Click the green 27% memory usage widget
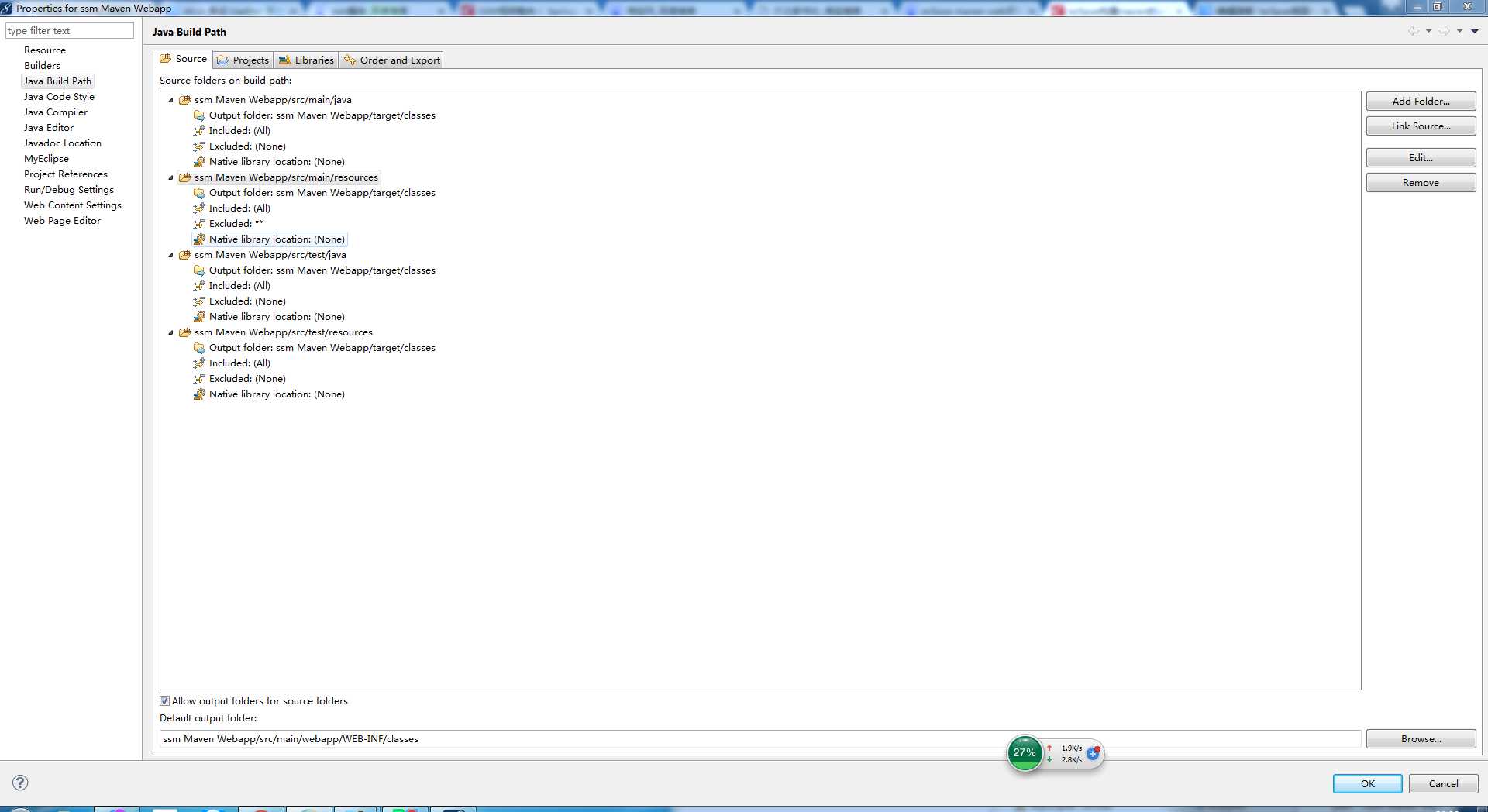 point(1025,753)
